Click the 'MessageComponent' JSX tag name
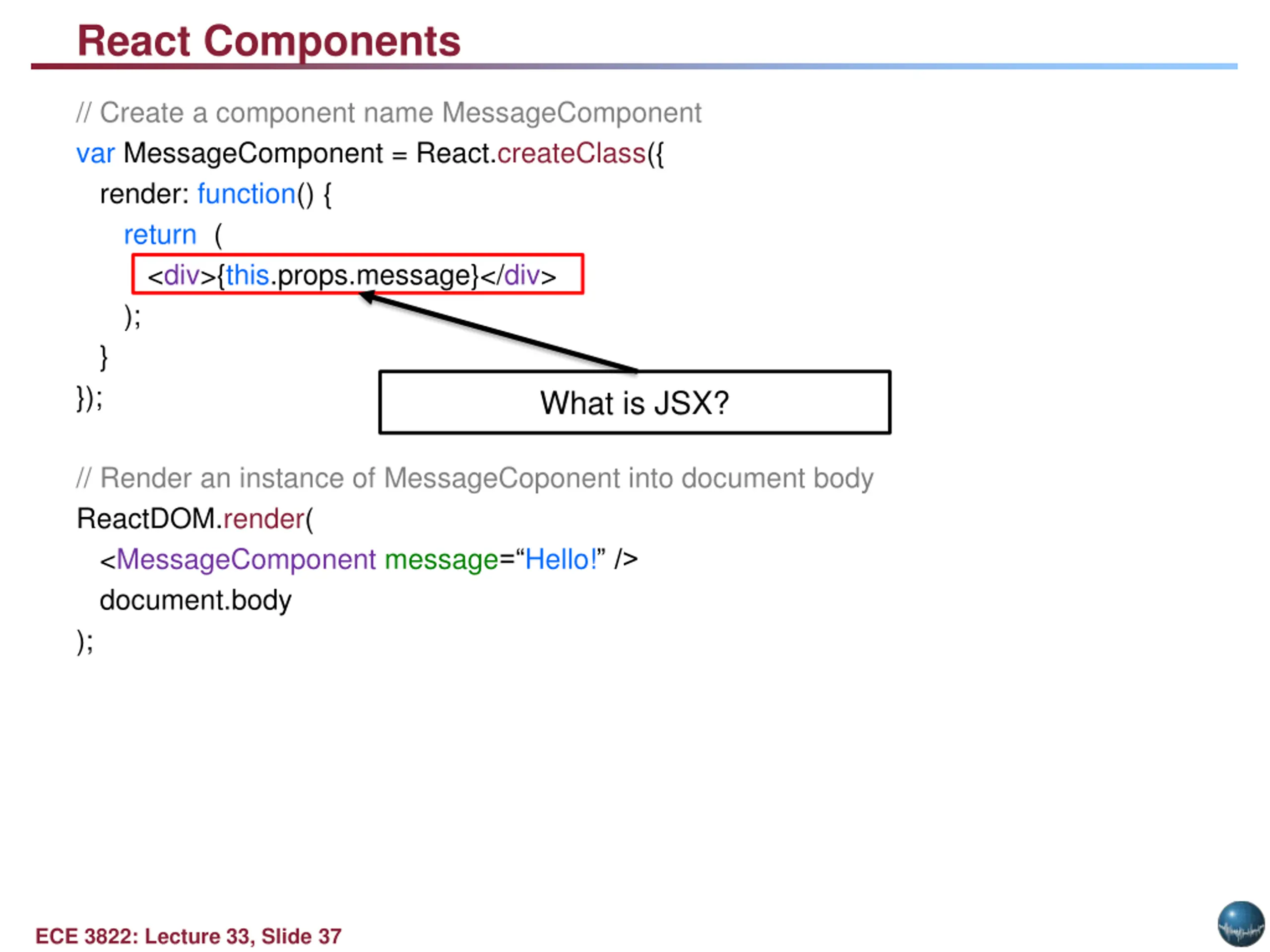1270x952 pixels. (246, 559)
